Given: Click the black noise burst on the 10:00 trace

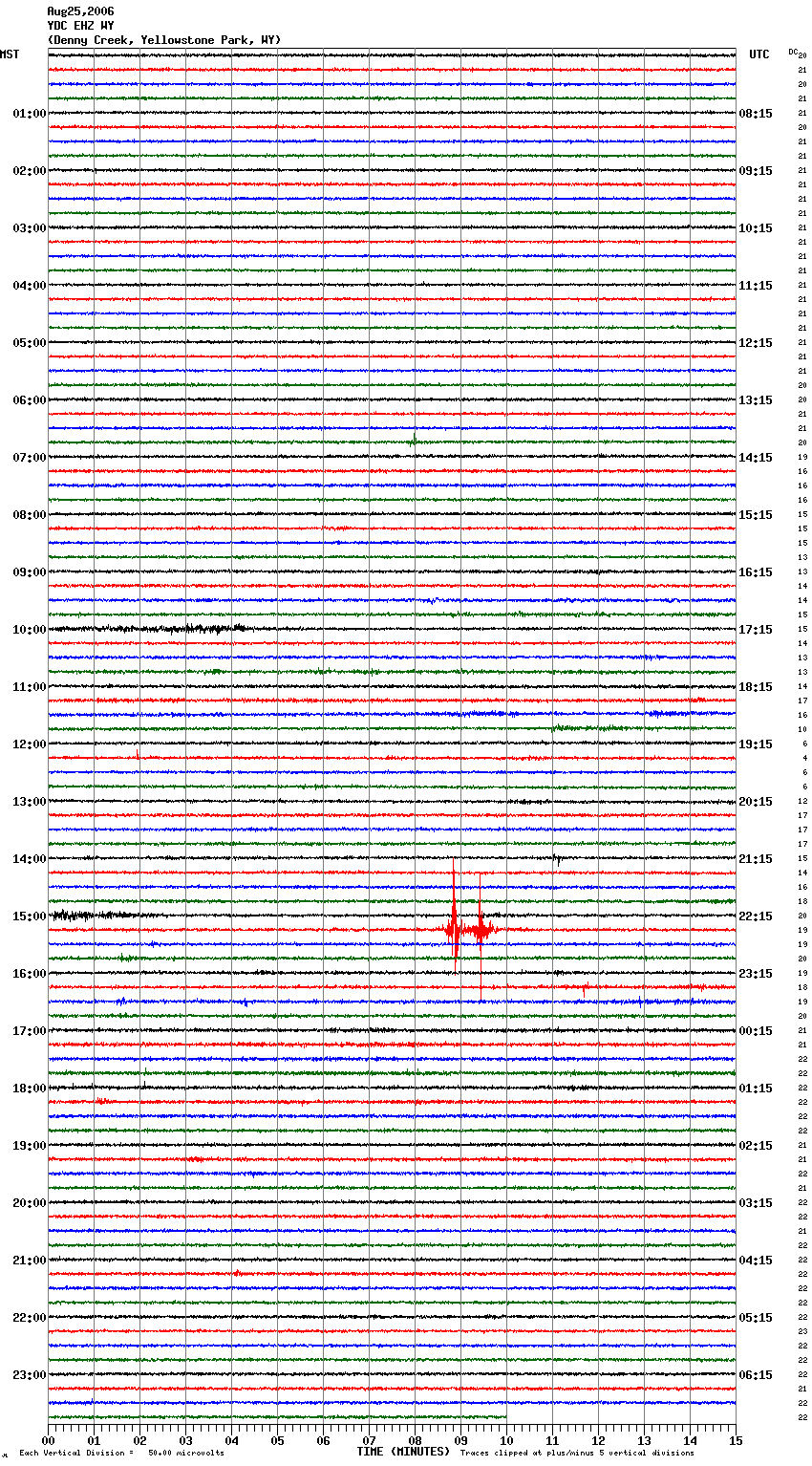Looking at the screenshot, I should click(x=153, y=629).
